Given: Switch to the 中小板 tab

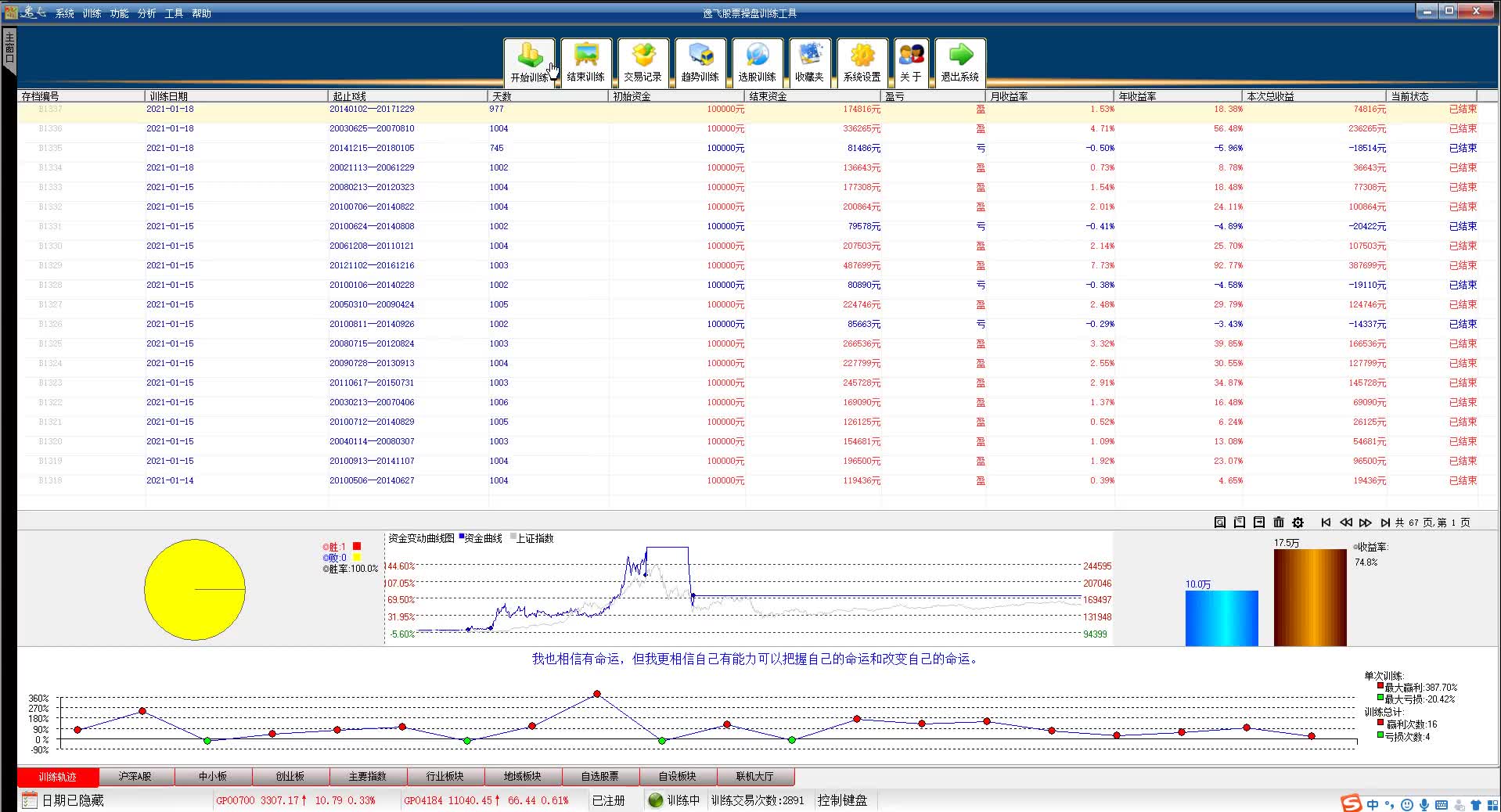Looking at the screenshot, I should point(213,776).
